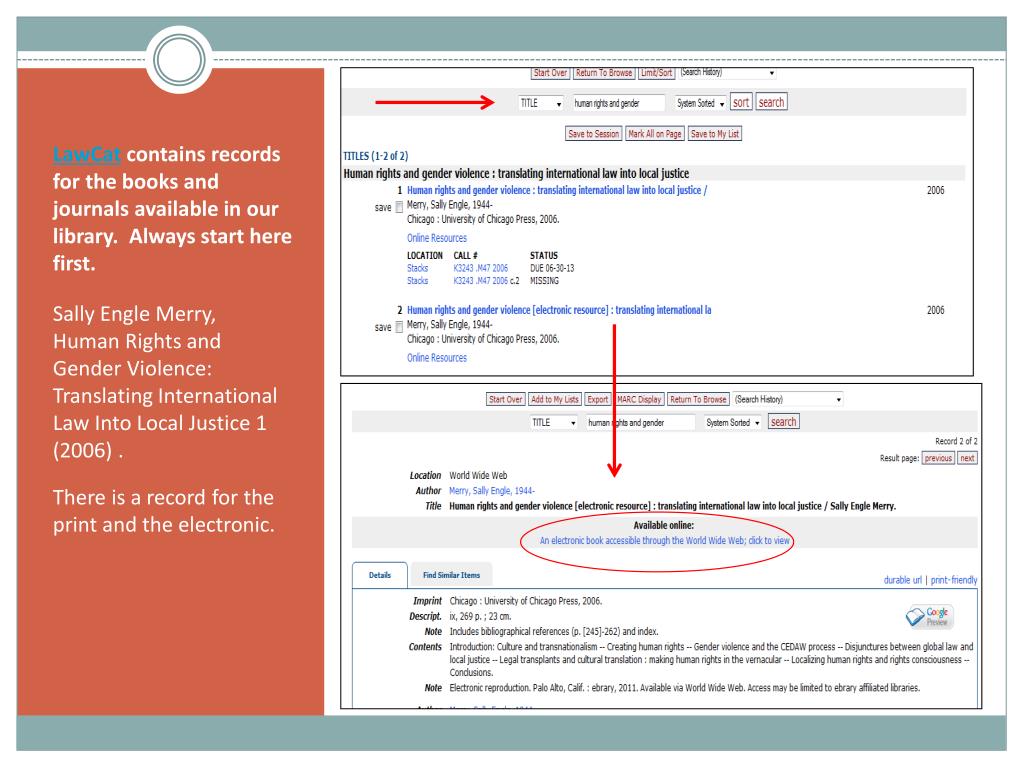The height and width of the screenshot is (768, 1024).
Task: Click Save to Session button
Action: [x=593, y=134]
